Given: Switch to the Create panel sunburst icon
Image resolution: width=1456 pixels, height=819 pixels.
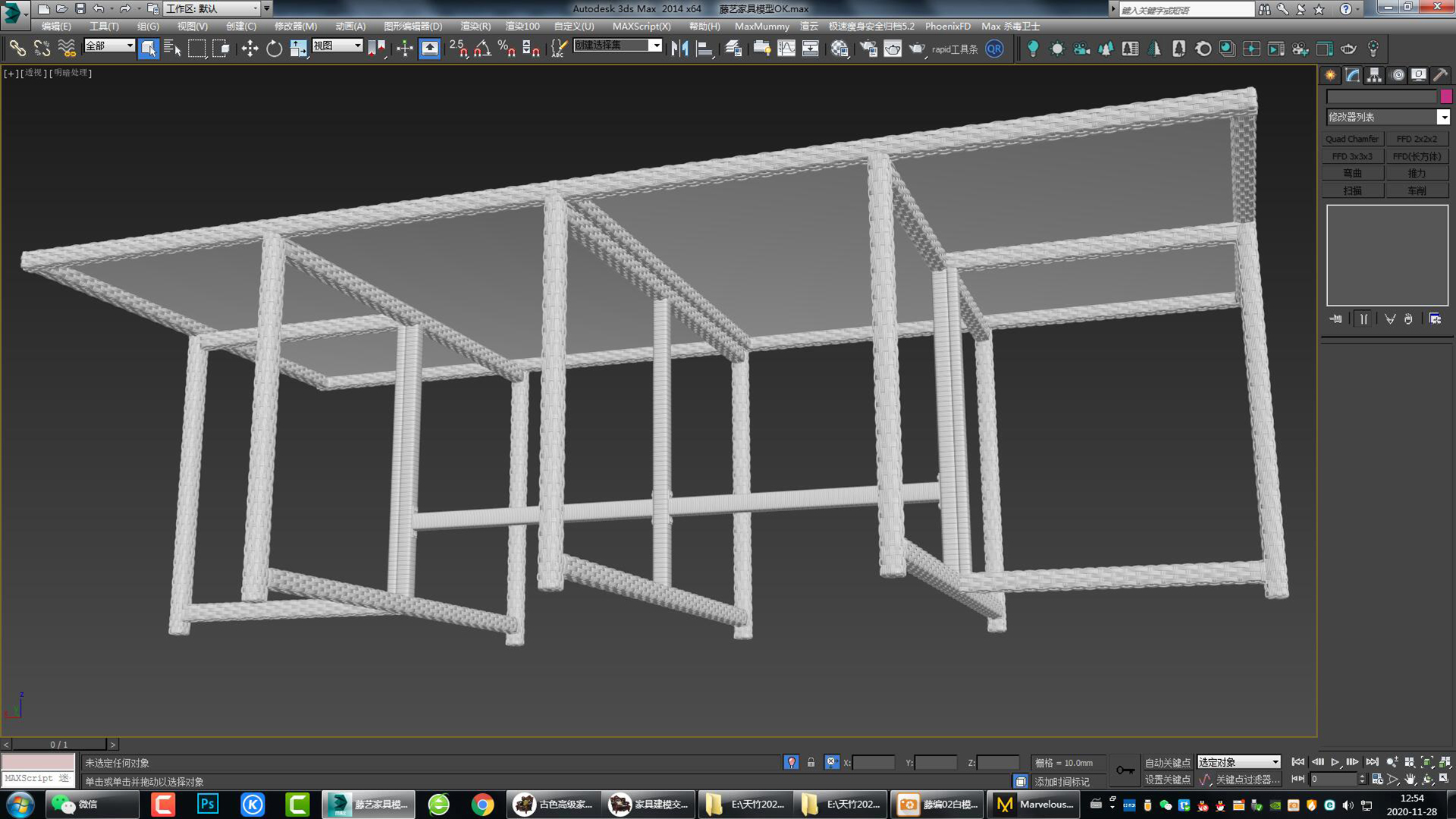Looking at the screenshot, I should pyautogui.click(x=1329, y=75).
